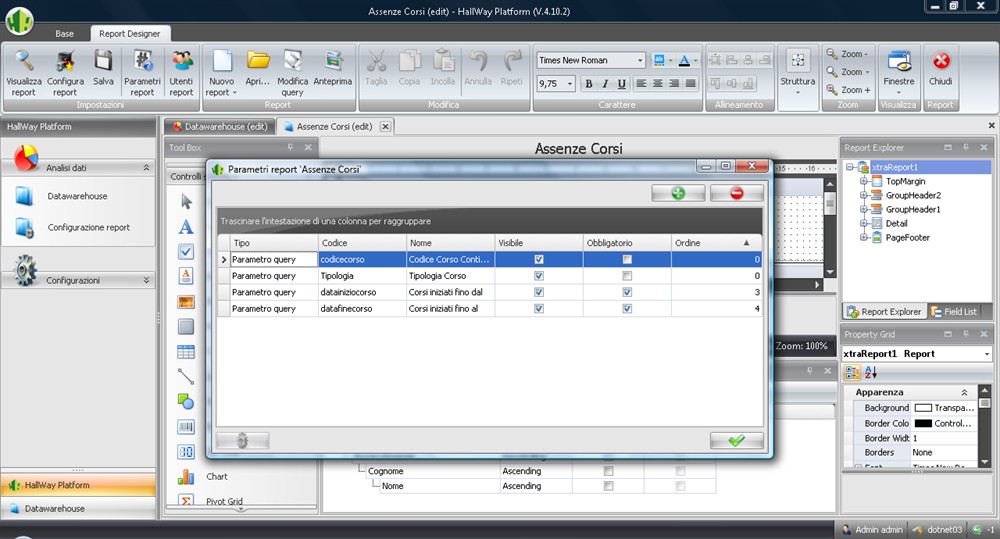Toggle Visibile for Tipologia row
Screen dimensions: 1000x539
point(539,276)
